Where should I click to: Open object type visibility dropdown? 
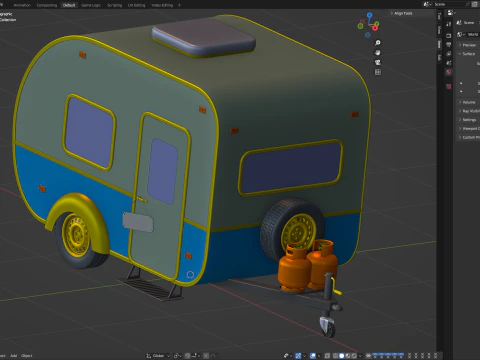[x=287, y=356]
